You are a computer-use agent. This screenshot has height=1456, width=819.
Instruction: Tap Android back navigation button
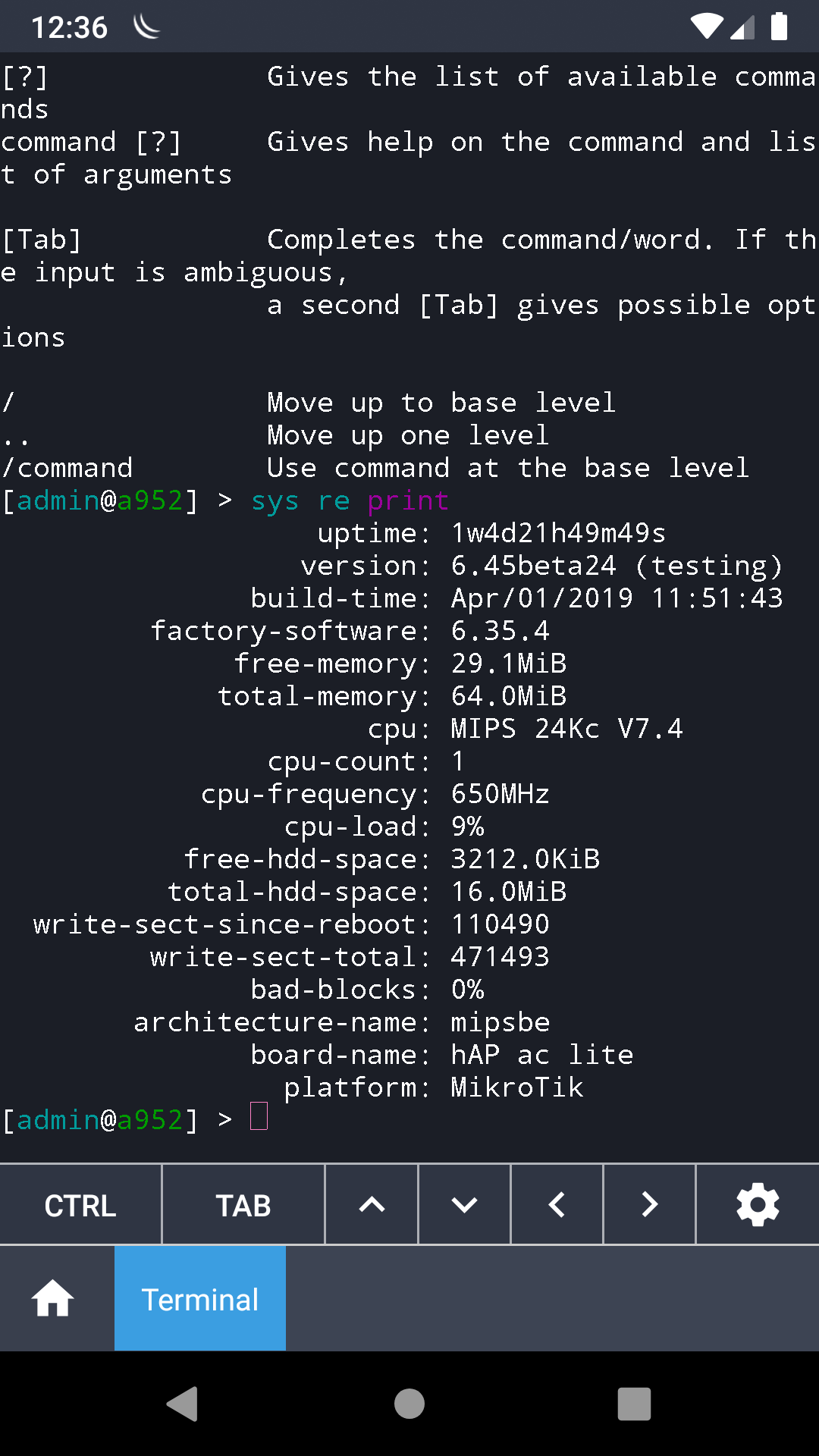click(x=183, y=1404)
